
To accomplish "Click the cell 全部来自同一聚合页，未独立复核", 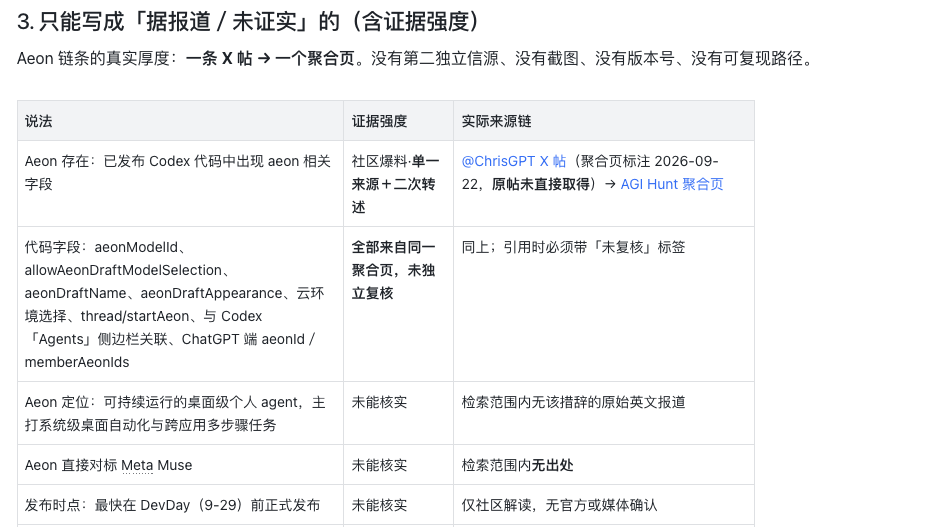I will tap(398, 304).
